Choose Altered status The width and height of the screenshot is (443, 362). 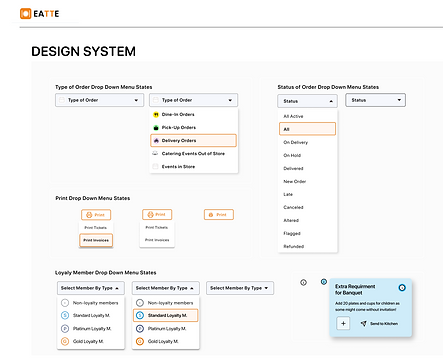pyautogui.click(x=307, y=220)
